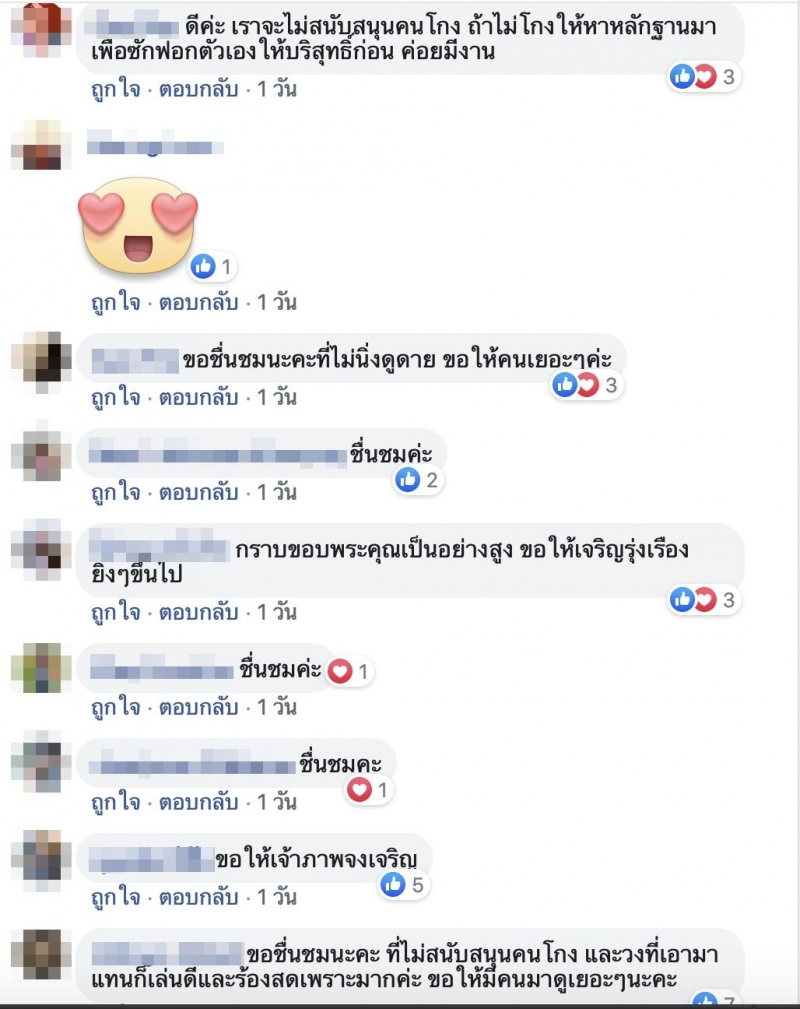Open reactions on 'กราบขอบพระคุณ' comment
800x1009 pixels.
coord(703,600)
